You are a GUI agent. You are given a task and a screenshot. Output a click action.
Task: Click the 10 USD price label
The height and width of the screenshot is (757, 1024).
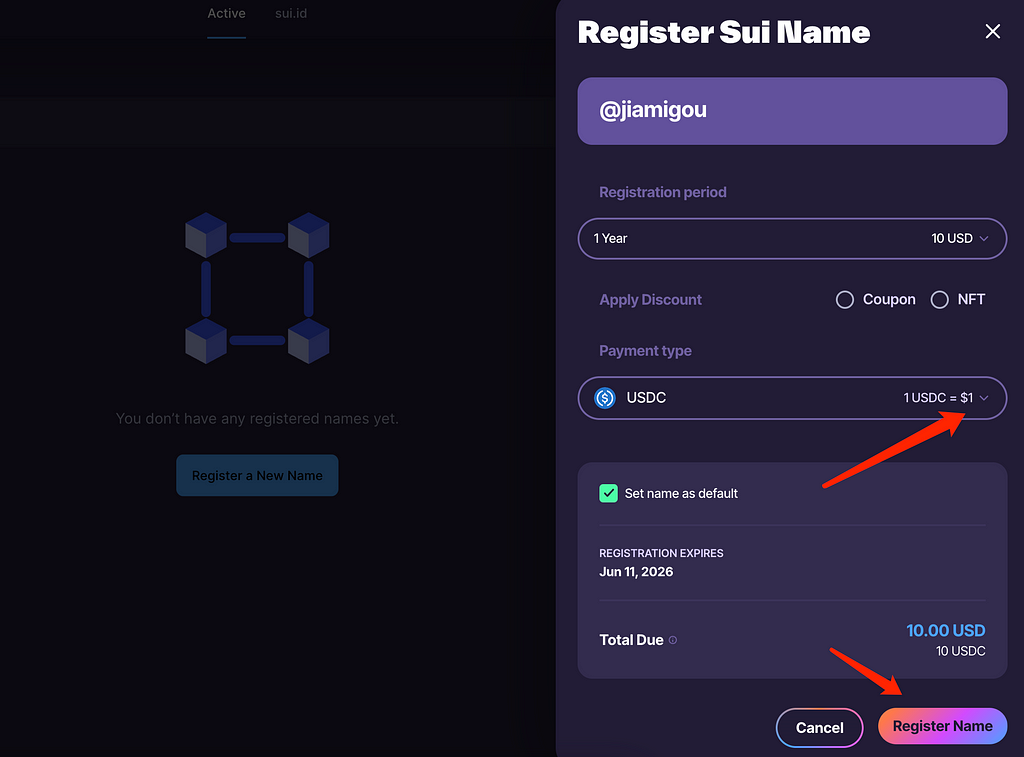point(952,238)
